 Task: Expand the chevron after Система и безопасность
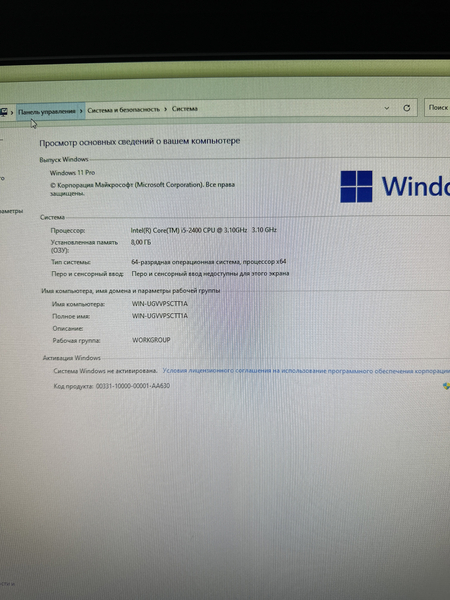tap(166, 109)
